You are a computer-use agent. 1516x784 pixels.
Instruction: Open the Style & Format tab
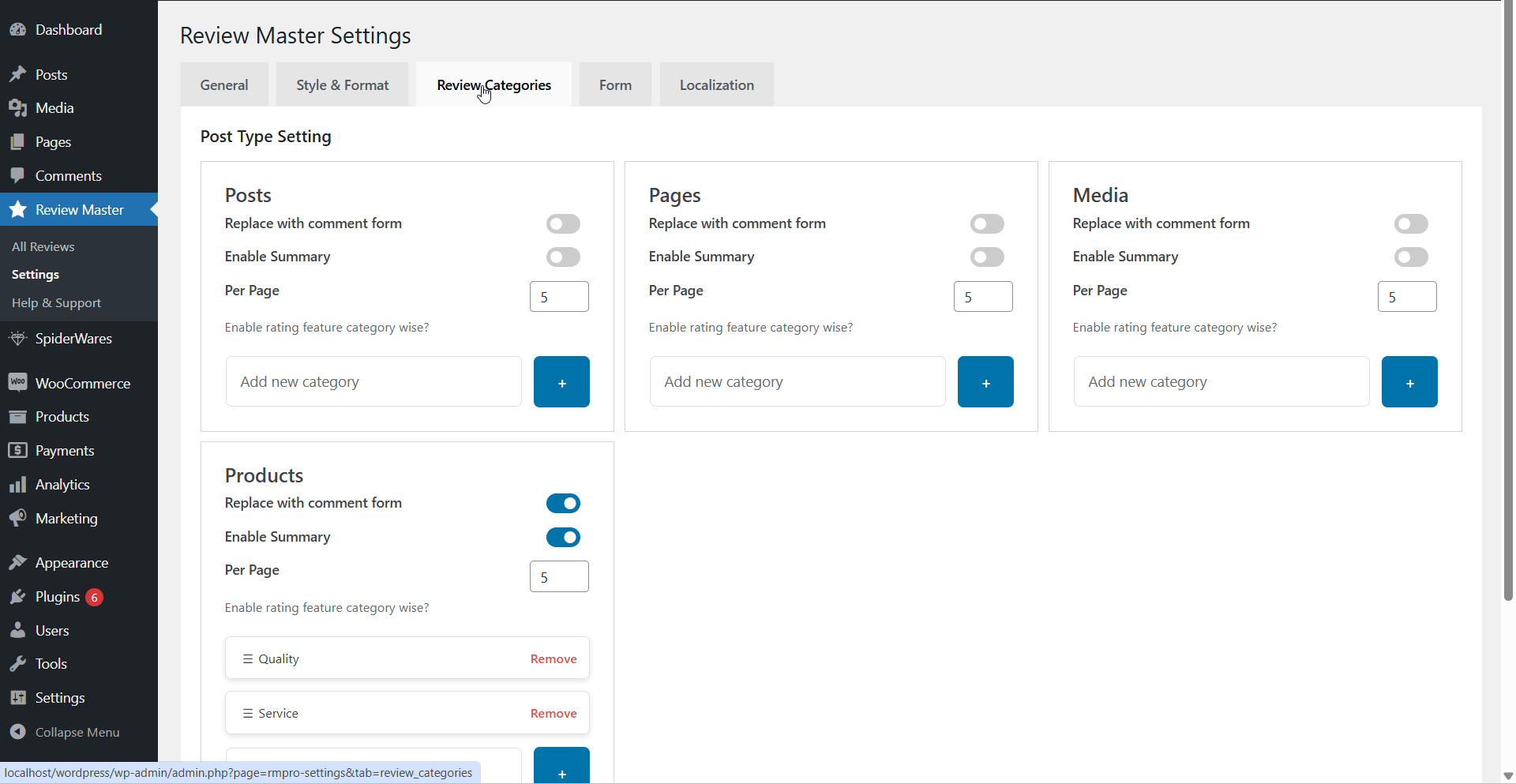343,84
